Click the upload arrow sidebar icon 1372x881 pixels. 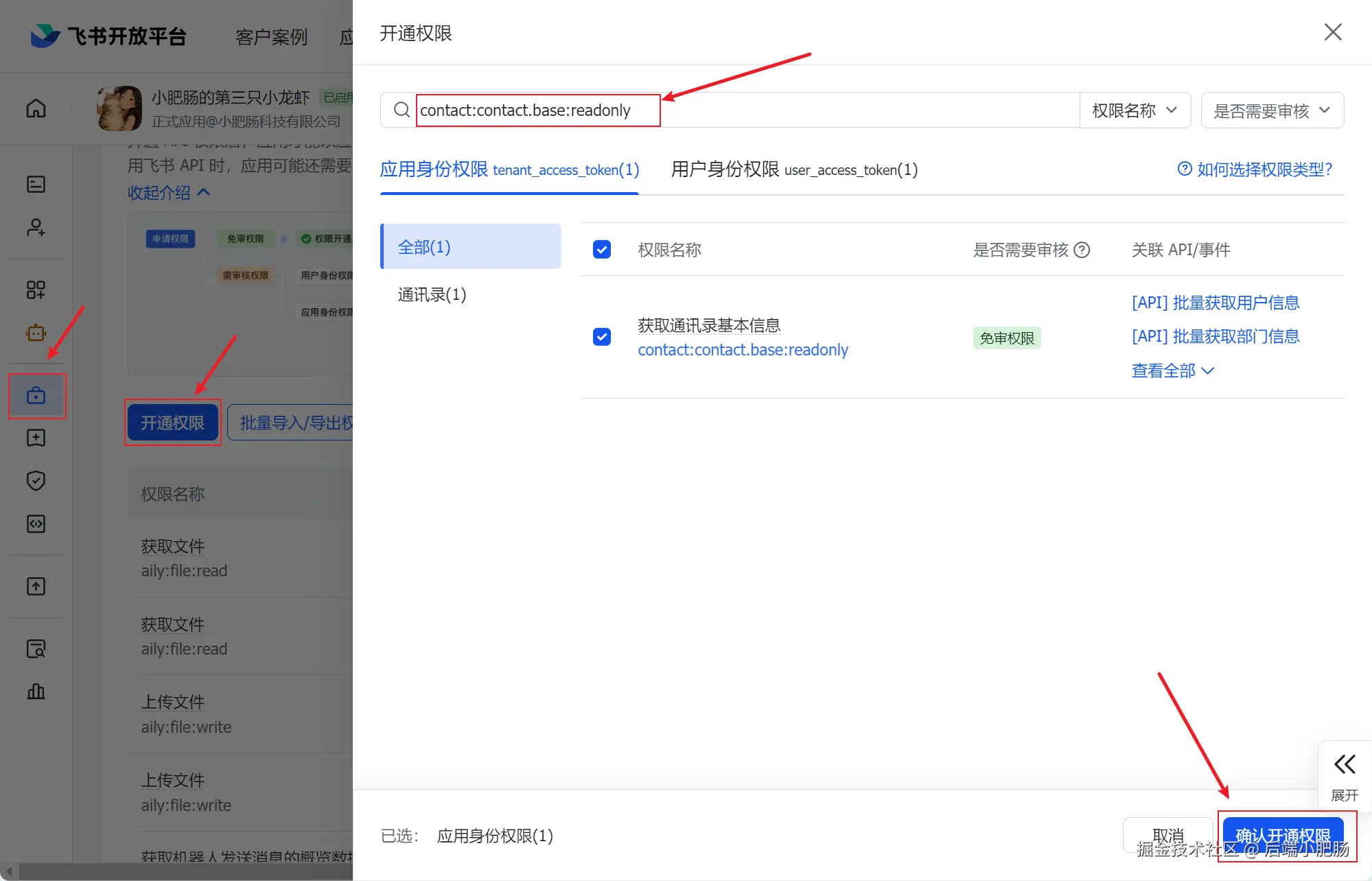coord(36,587)
